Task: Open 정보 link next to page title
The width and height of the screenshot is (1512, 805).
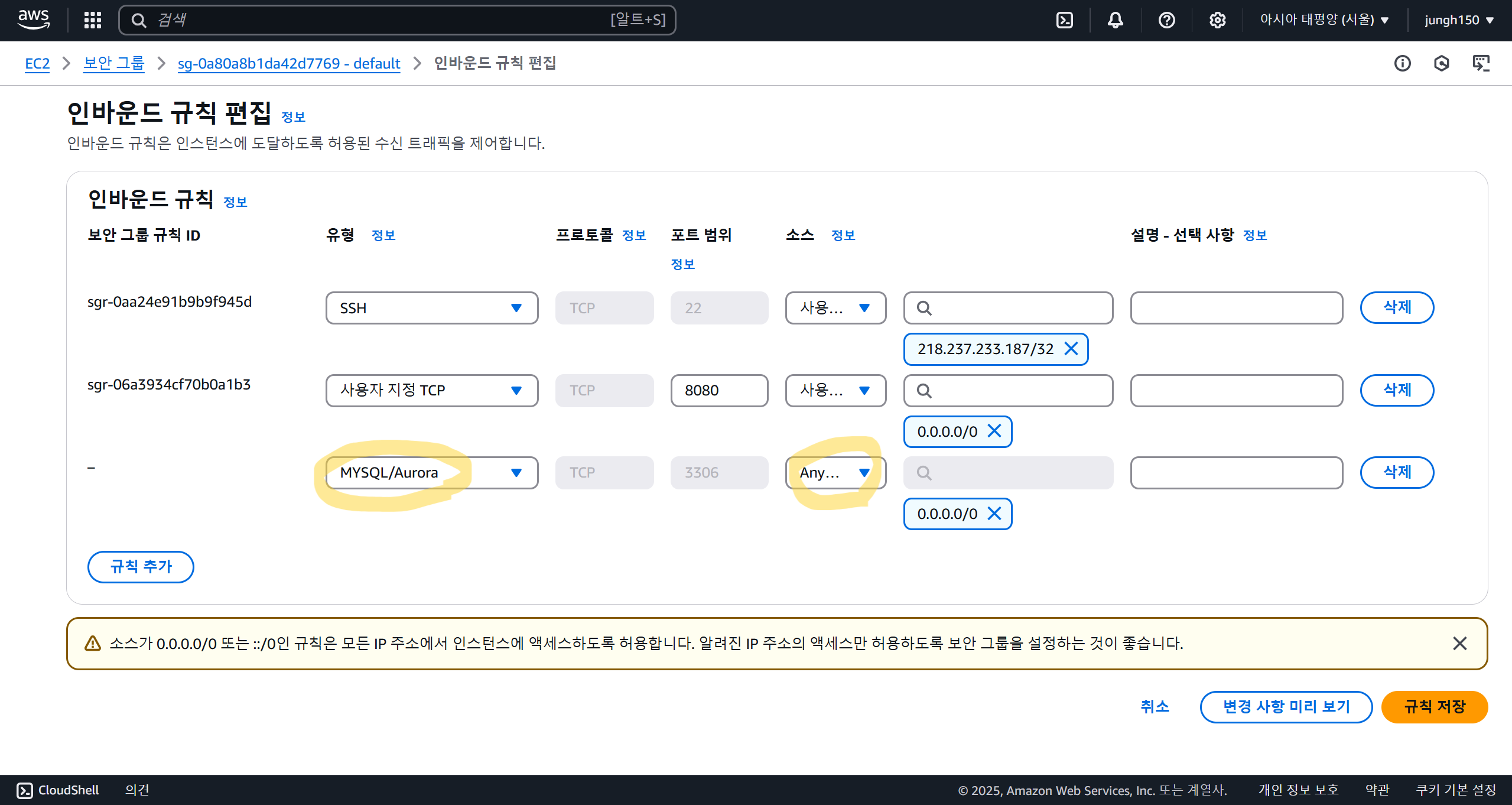Action: [x=293, y=117]
